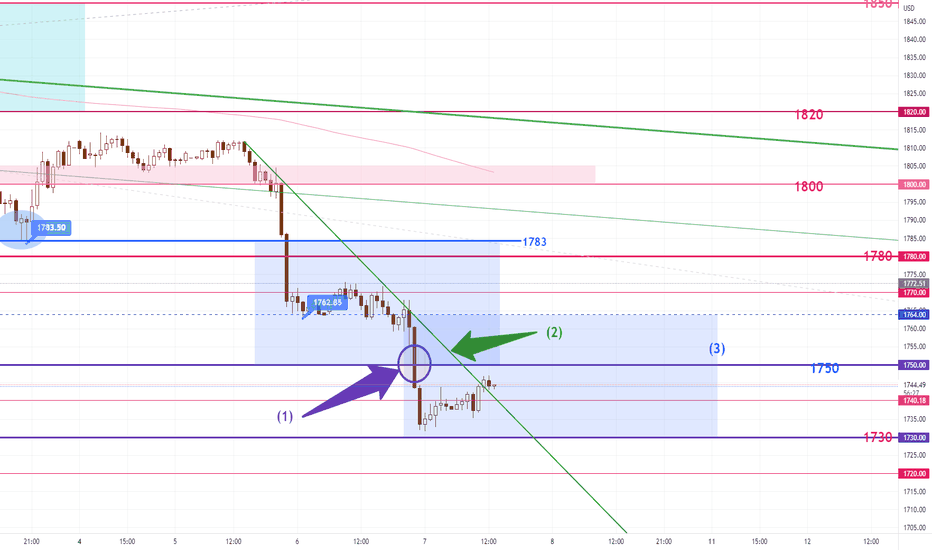Select the red 1780 chart text label
This screenshot has width=932, height=550.
coord(878,256)
